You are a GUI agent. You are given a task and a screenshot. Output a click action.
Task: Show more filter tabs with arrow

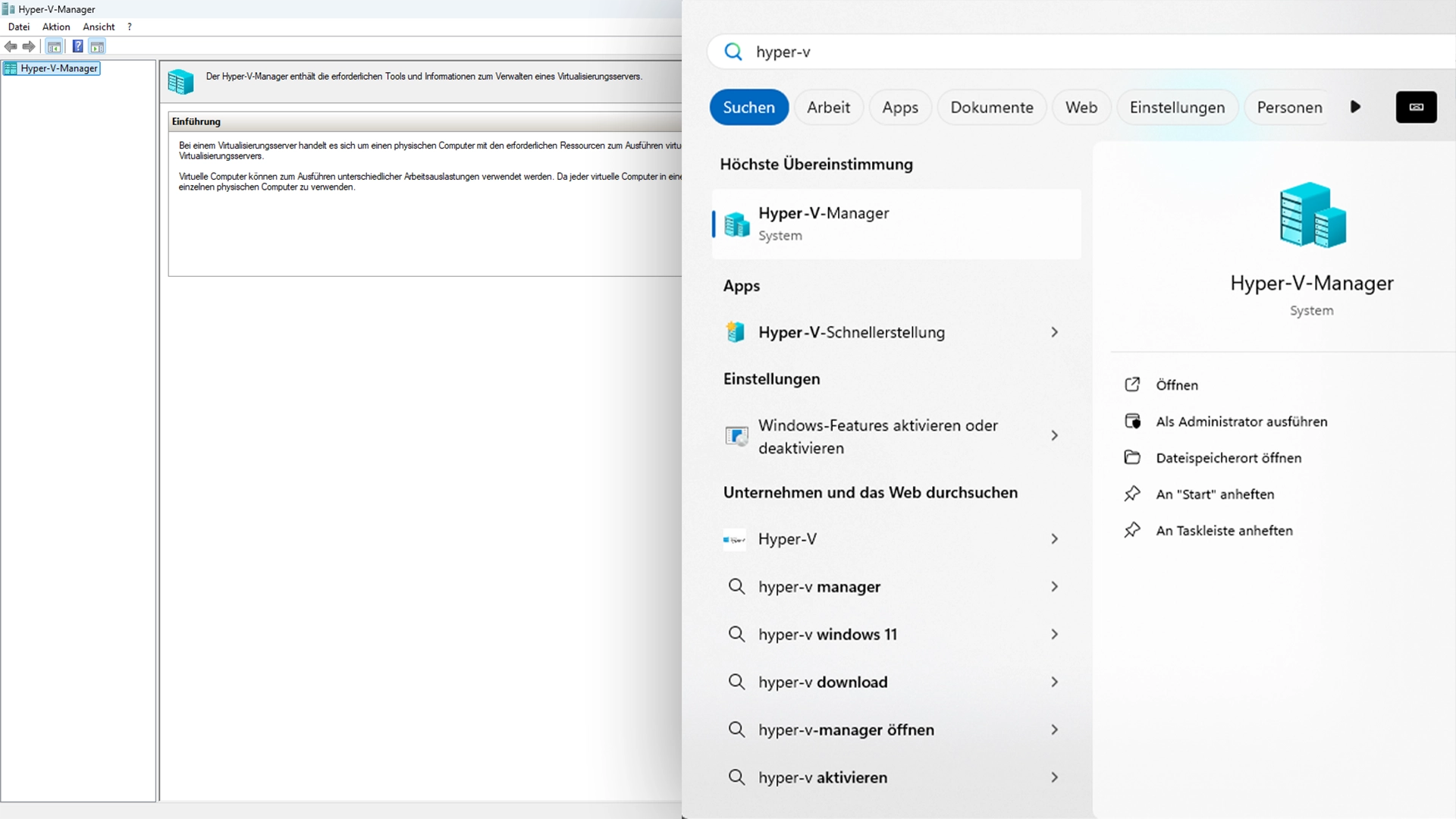[x=1356, y=107]
